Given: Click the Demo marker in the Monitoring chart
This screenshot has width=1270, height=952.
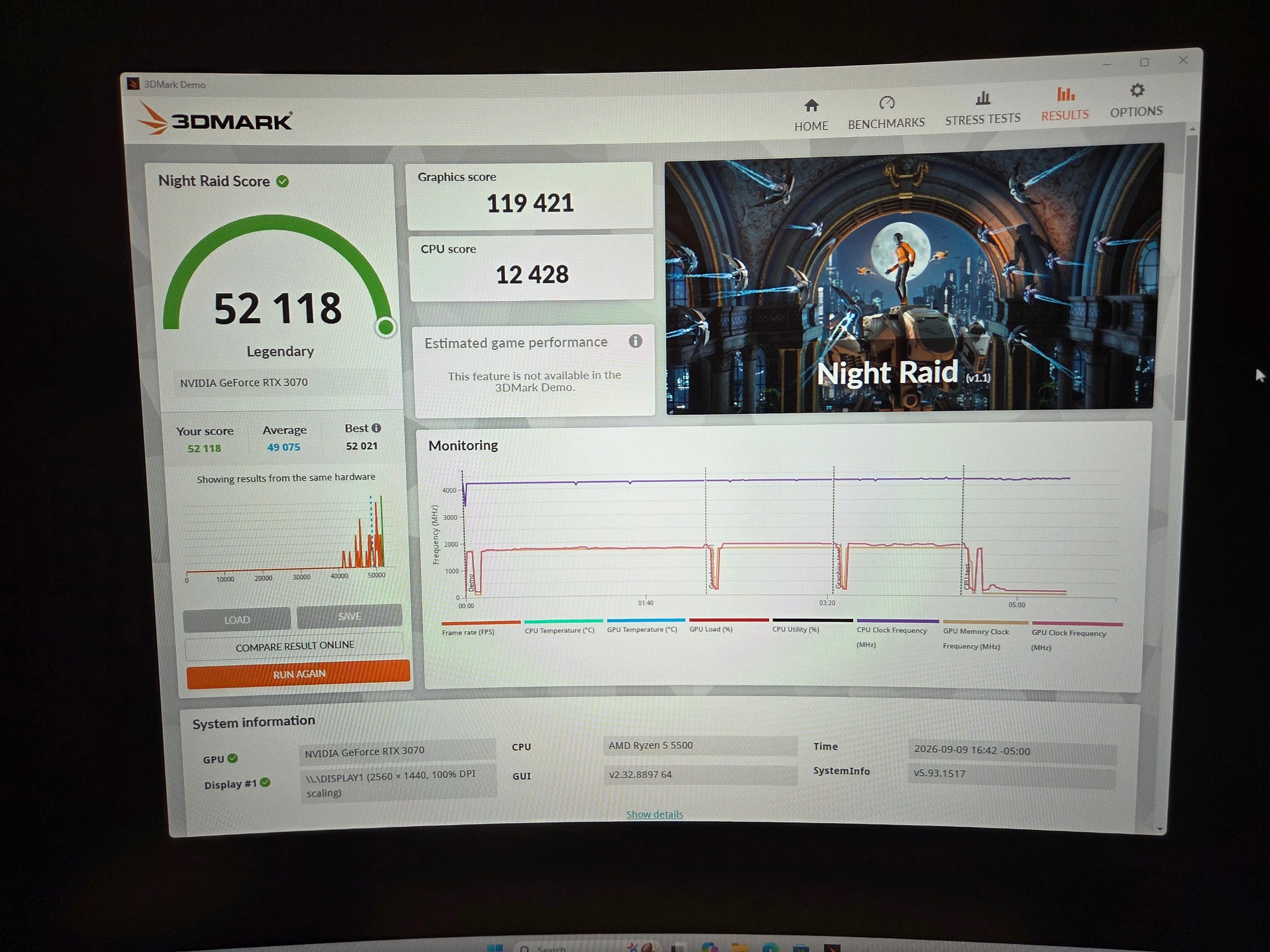Looking at the screenshot, I should [471, 583].
